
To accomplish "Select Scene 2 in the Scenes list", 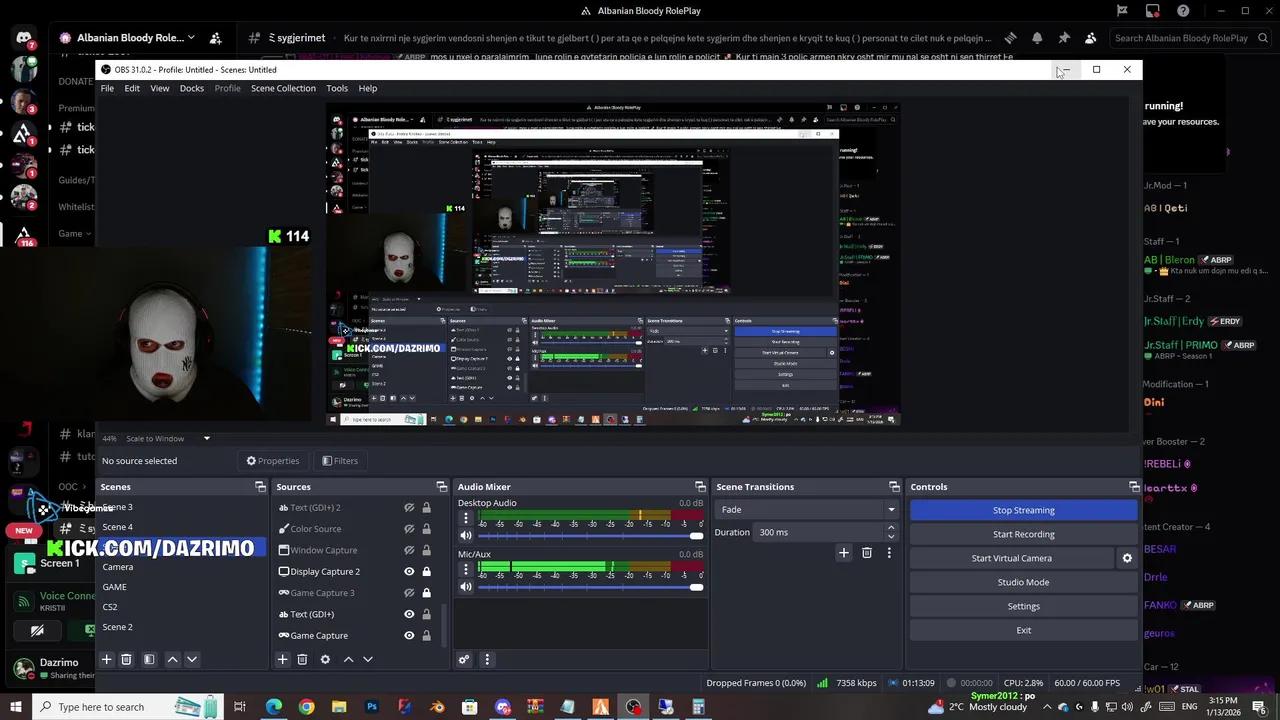I will (118, 626).
